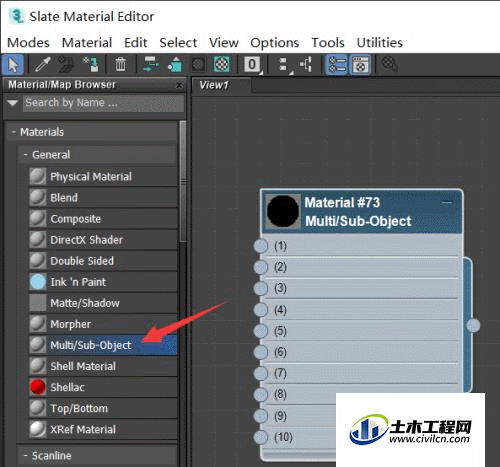Click input socket for slot (4)
This screenshot has height=467, width=500.
click(x=261, y=310)
